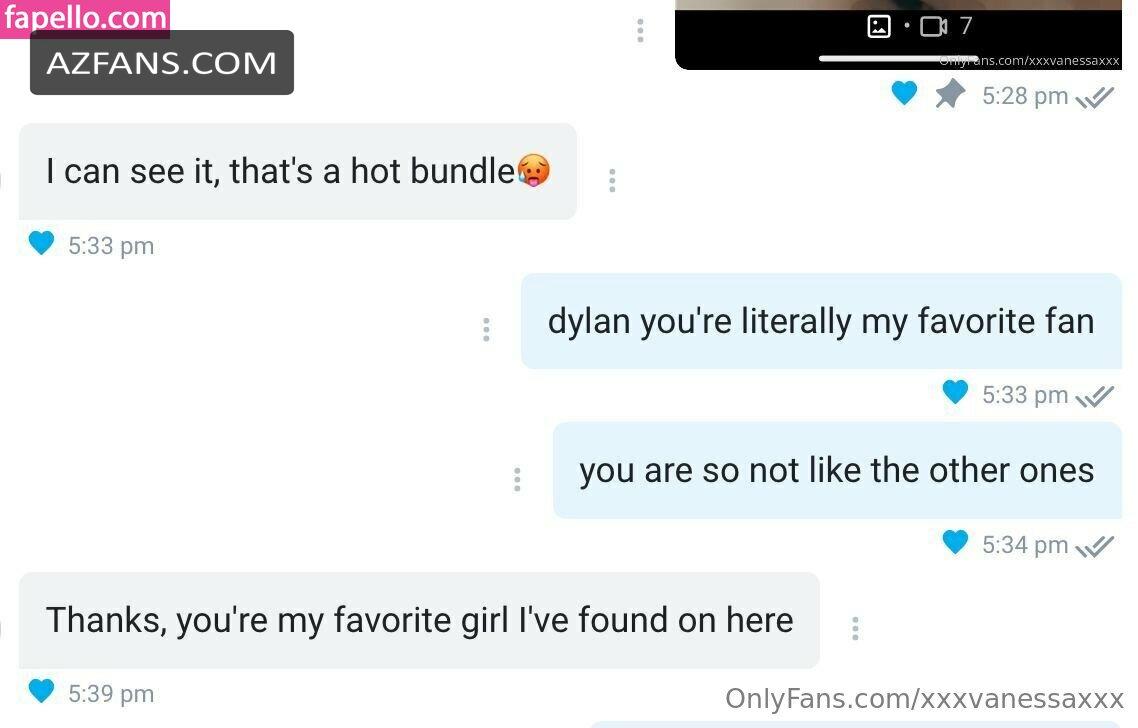This screenshot has width=1138, height=728.
Task: Click the fapello.com watermark link
Action: tap(85, 17)
